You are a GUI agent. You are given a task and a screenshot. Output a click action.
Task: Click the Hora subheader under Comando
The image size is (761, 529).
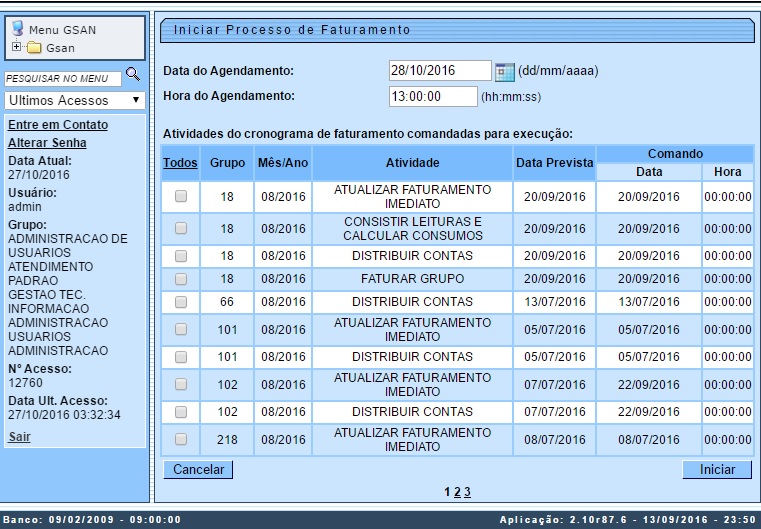tap(728, 172)
